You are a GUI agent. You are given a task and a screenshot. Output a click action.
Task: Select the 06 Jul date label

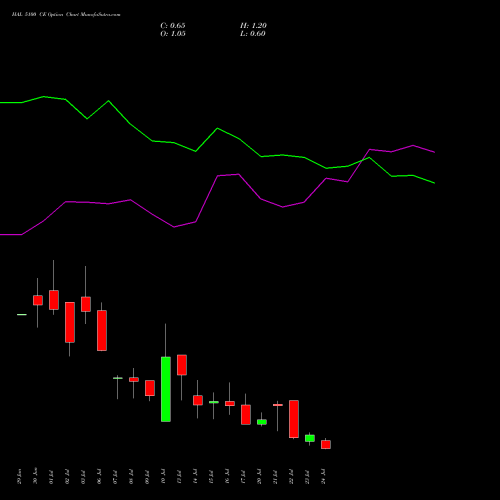pos(99,477)
